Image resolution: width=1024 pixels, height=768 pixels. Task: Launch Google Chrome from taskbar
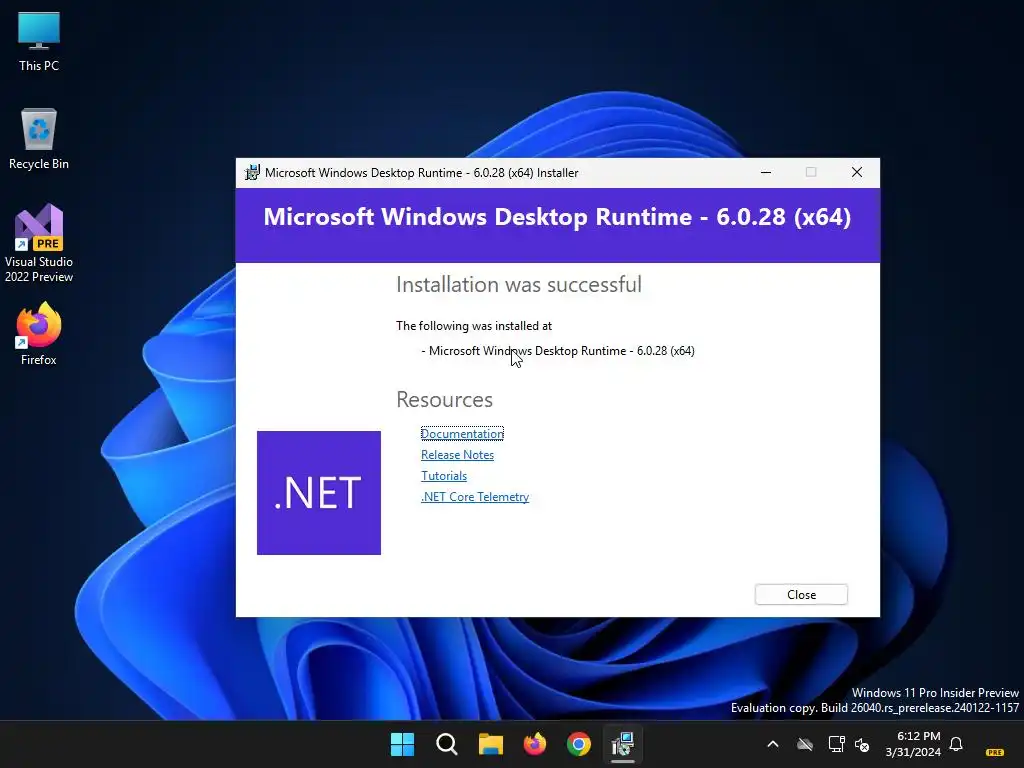point(579,744)
